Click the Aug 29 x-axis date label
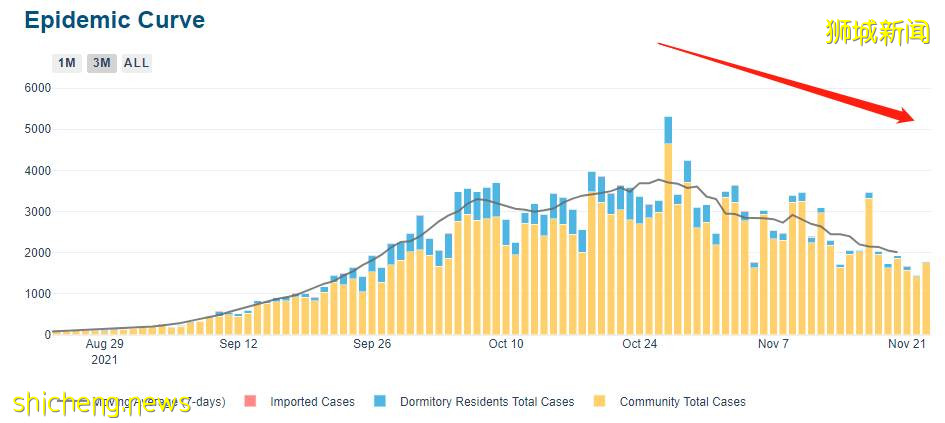 pyautogui.click(x=104, y=344)
